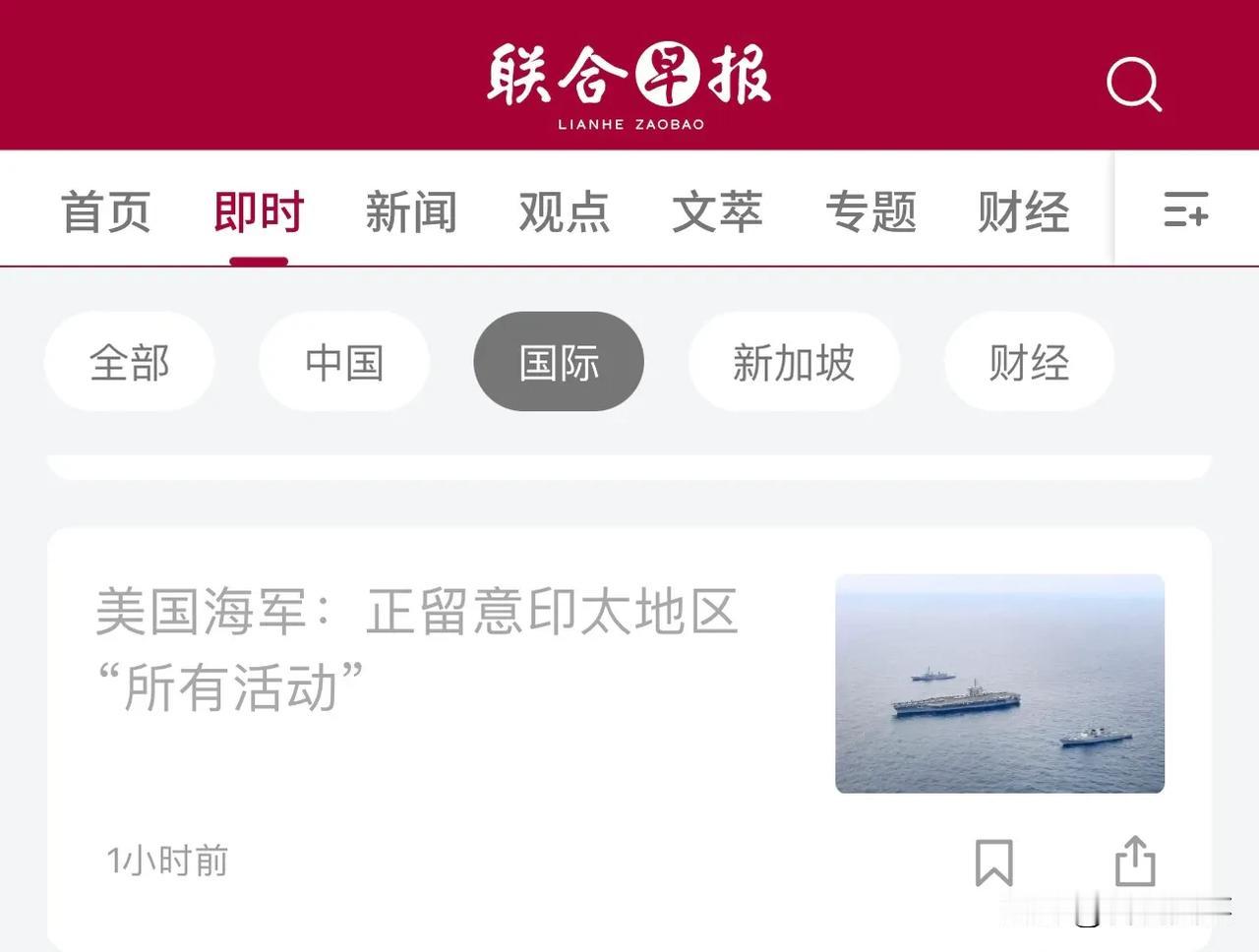The image size is (1259, 952).
Task: Select 财经 in top navigation
Action: click(1023, 211)
